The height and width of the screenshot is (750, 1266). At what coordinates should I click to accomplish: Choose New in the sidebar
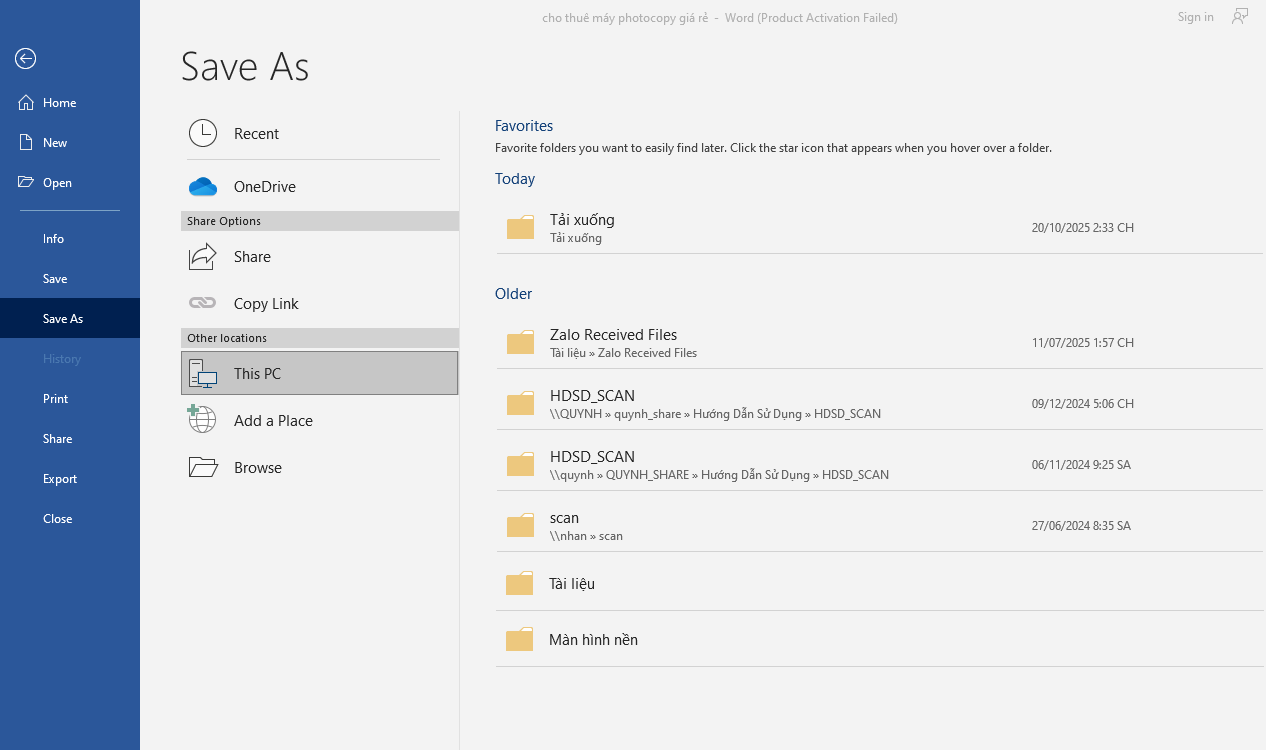(55, 143)
